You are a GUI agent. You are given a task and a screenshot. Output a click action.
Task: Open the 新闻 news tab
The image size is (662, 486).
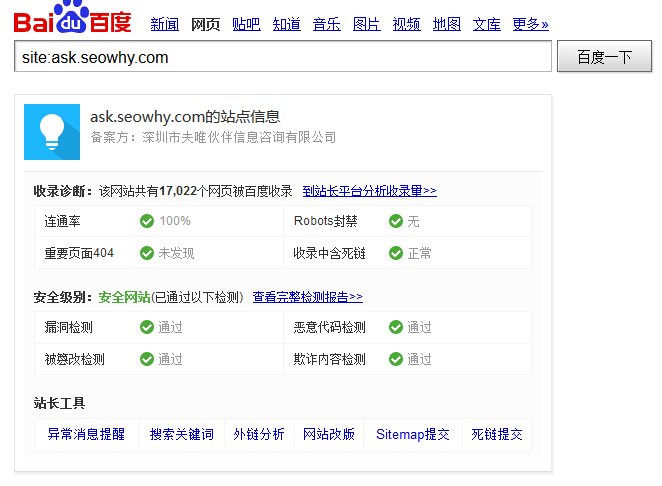pos(164,24)
